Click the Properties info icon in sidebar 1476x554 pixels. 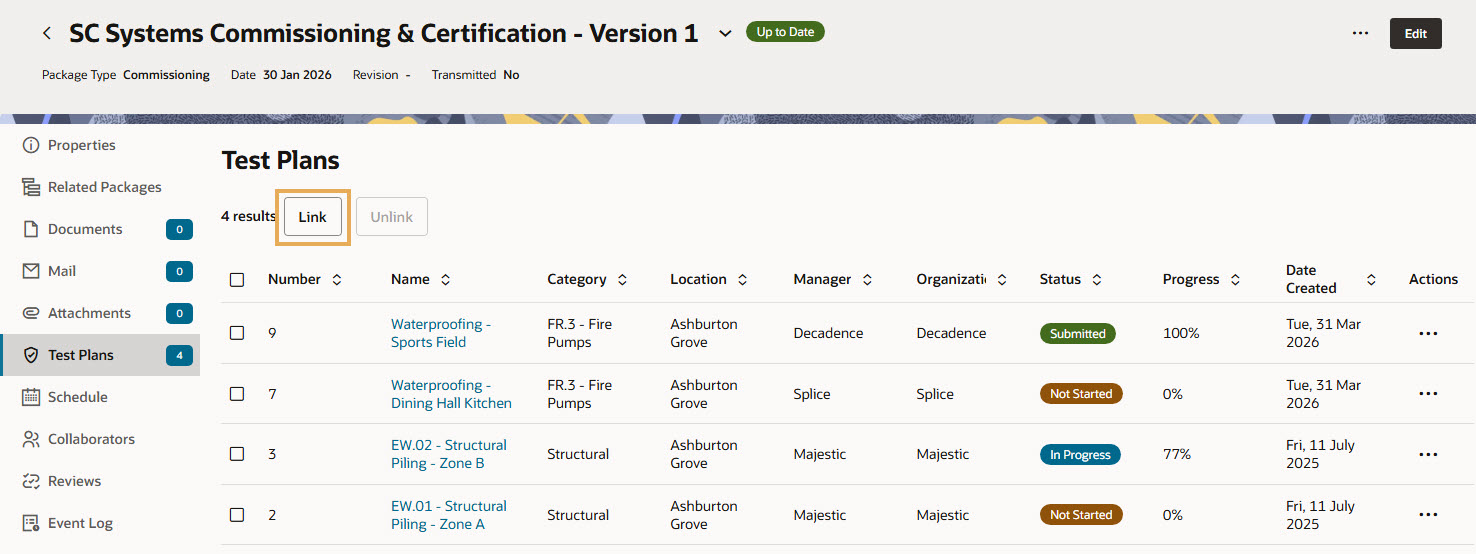tap(31, 145)
